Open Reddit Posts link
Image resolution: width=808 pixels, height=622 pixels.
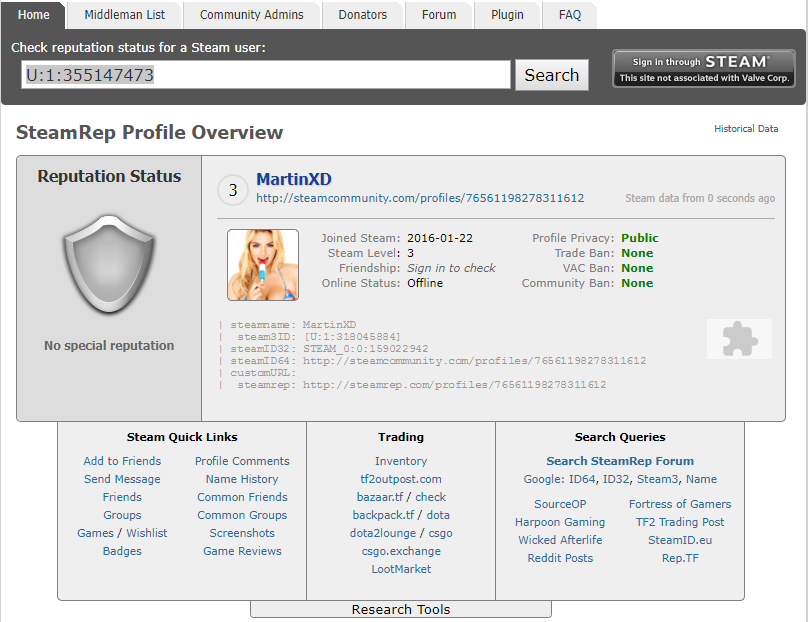560,558
